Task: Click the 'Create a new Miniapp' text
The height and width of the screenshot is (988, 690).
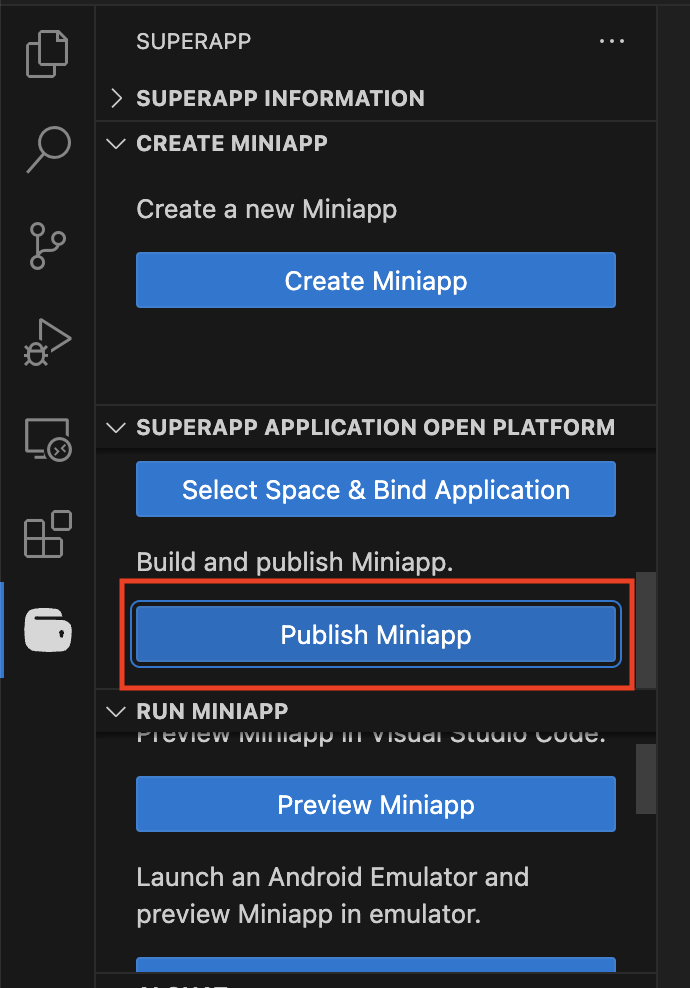Action: 267,209
